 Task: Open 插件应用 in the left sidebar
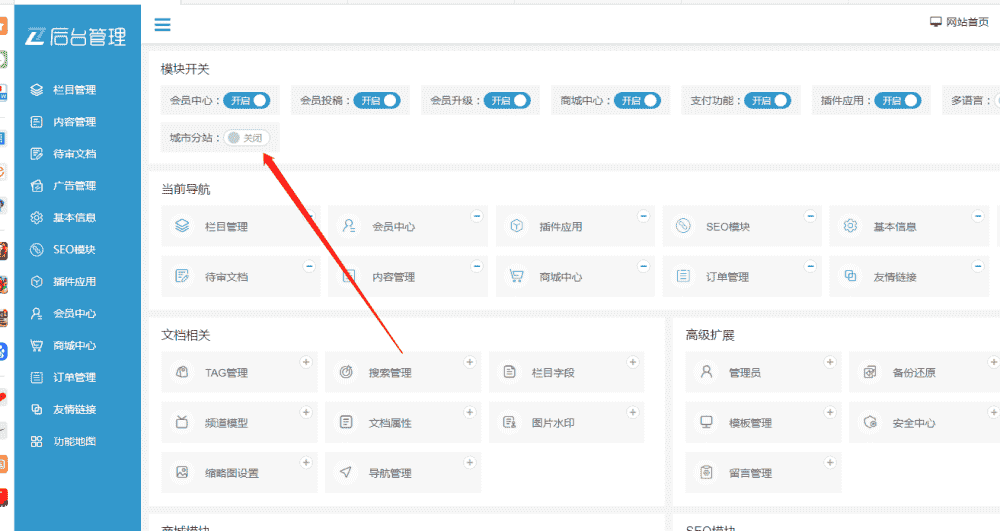(74, 282)
